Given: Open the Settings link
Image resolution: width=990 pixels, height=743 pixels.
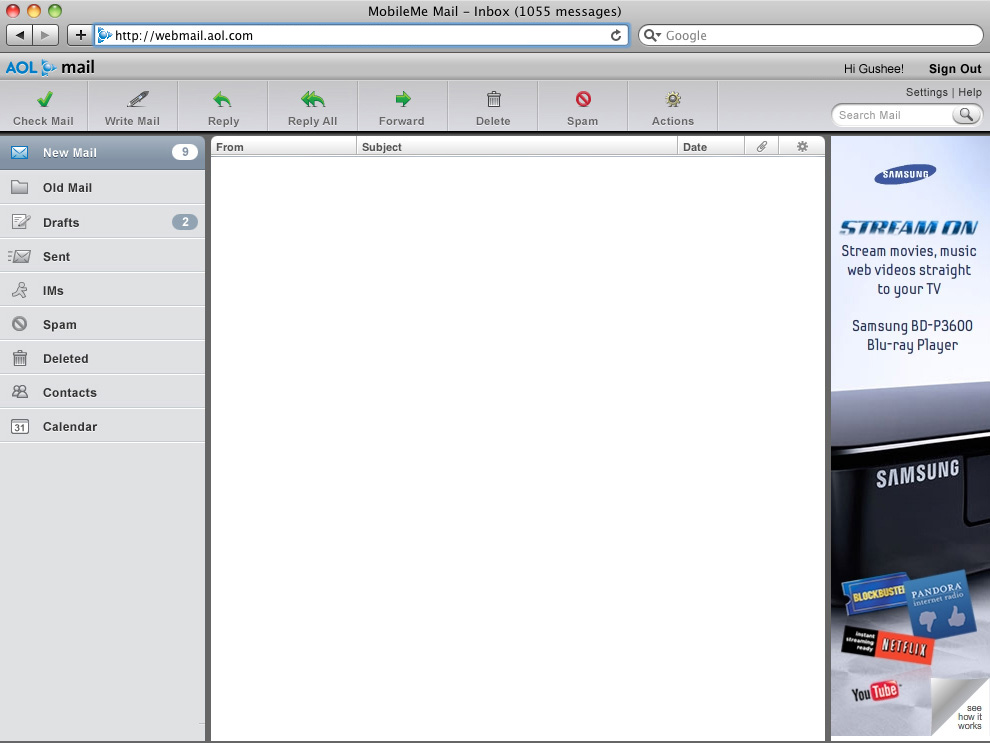Looking at the screenshot, I should (x=926, y=92).
